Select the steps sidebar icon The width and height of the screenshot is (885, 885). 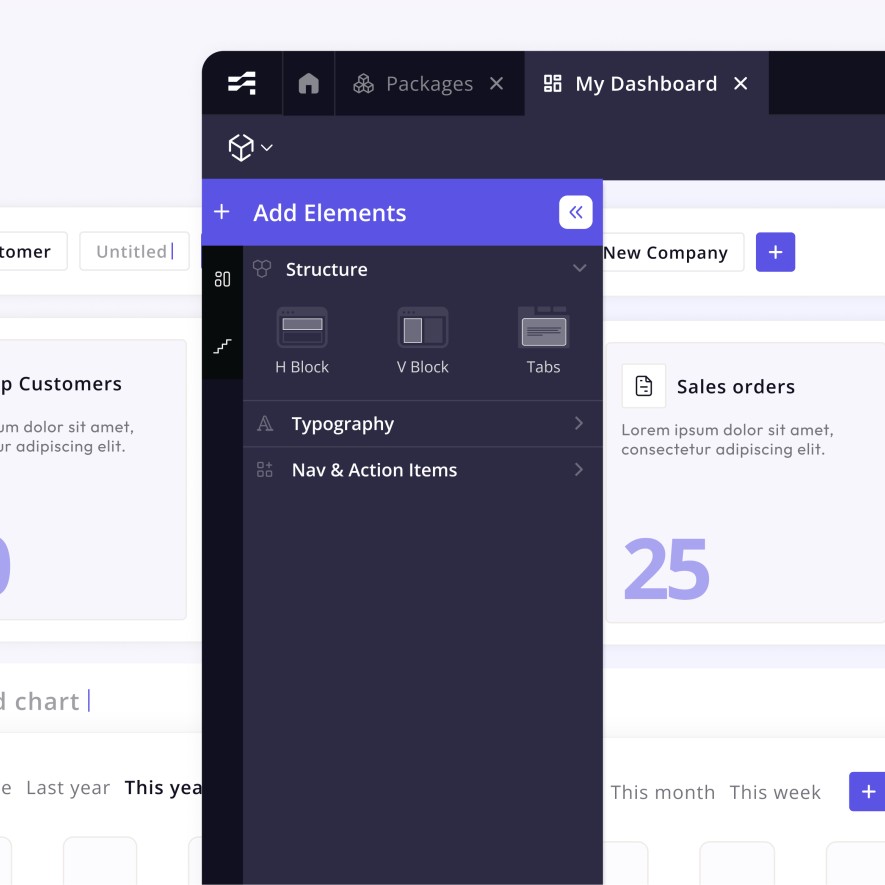[222, 346]
